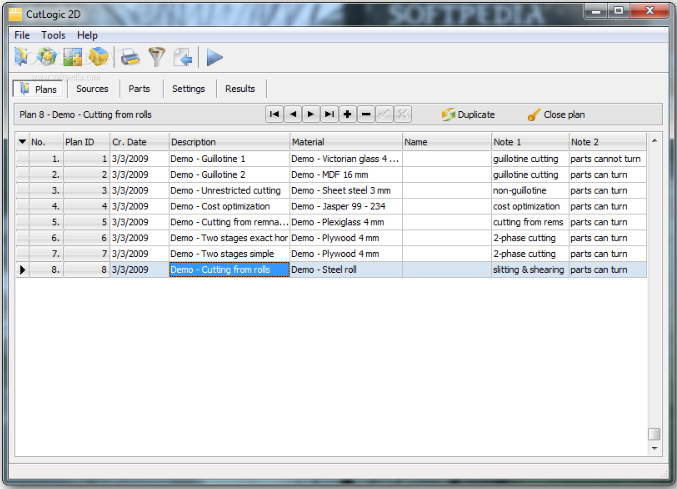Image resolution: width=677 pixels, height=489 pixels.
Task: Click the Plan ID cell of row 4
Action: tap(86, 206)
